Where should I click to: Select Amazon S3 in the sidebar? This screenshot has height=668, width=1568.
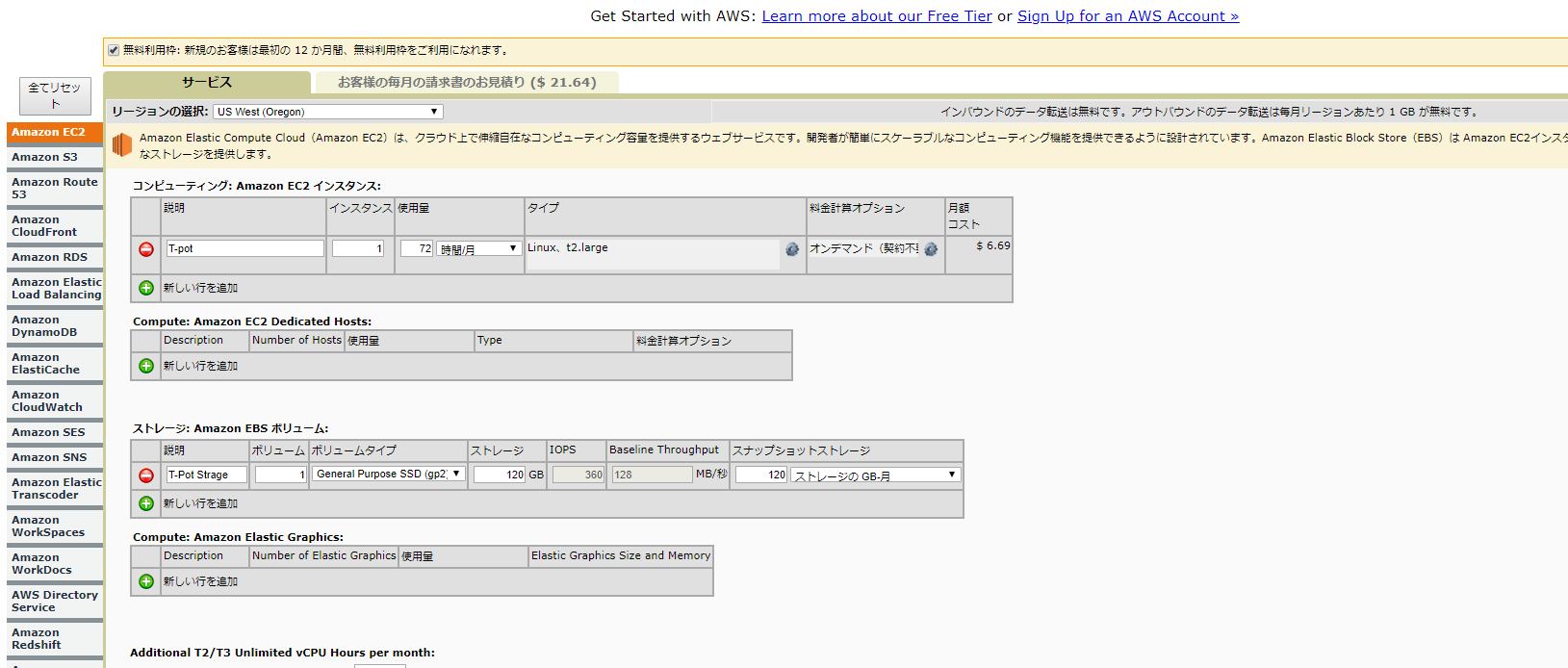tap(55, 158)
